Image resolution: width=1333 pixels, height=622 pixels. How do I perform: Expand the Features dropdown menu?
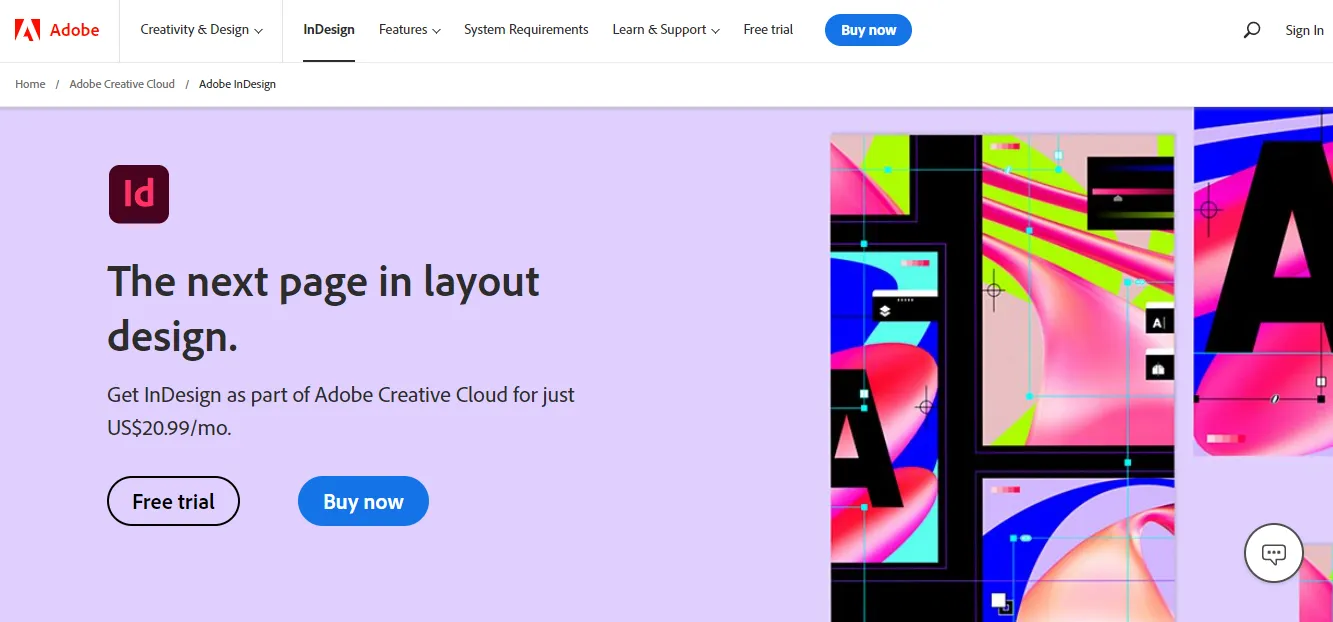click(410, 30)
